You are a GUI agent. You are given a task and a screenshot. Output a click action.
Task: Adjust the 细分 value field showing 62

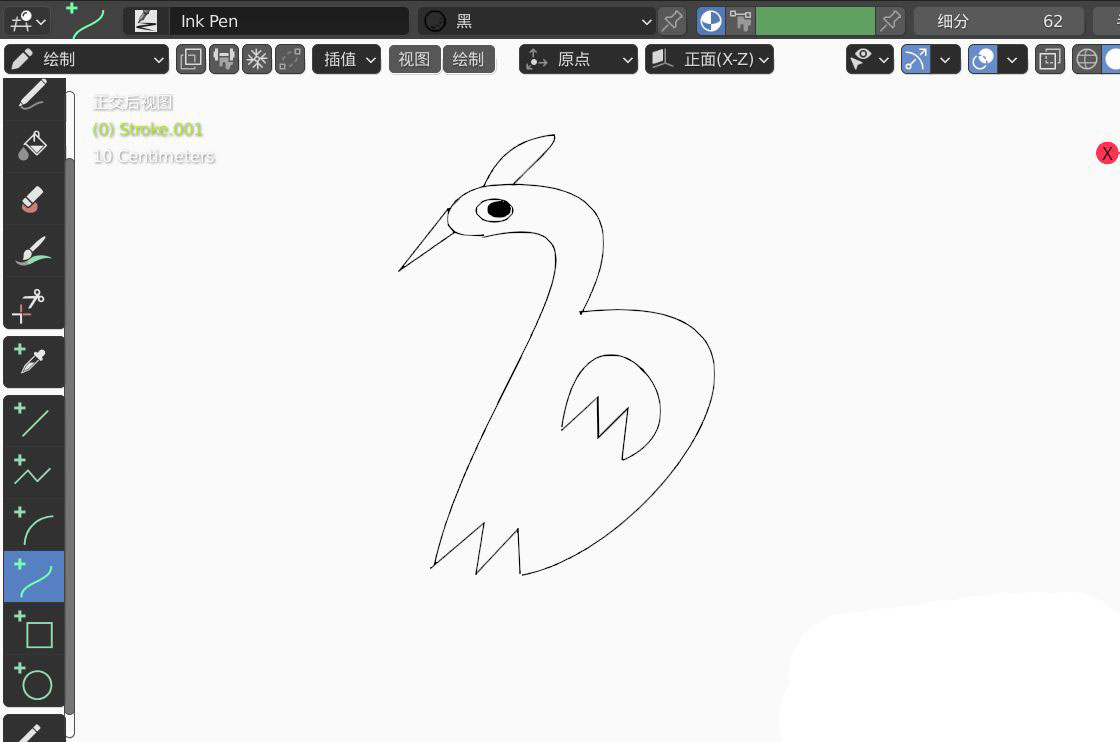coord(999,21)
